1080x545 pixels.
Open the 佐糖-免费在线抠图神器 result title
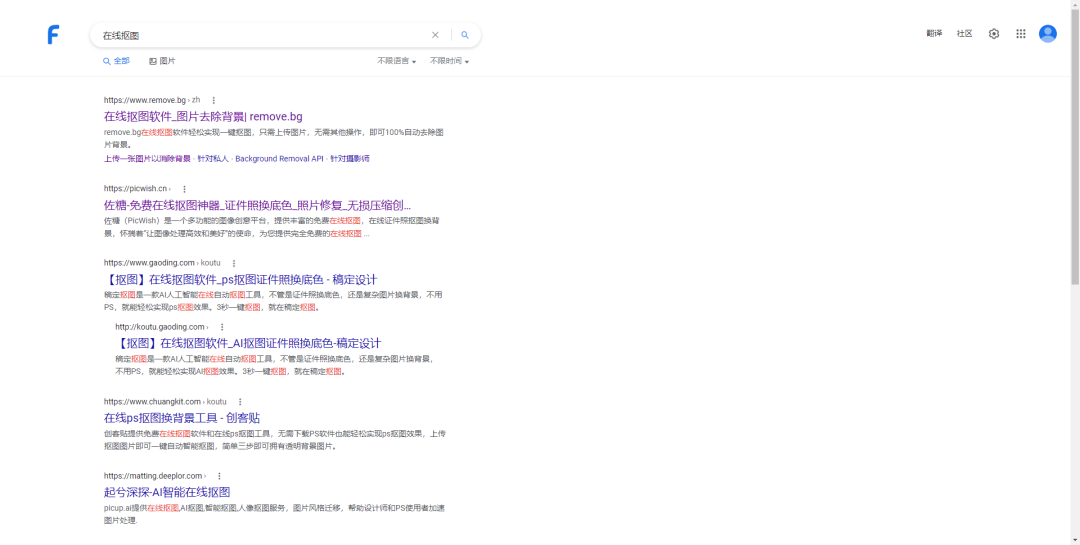[x=257, y=205]
